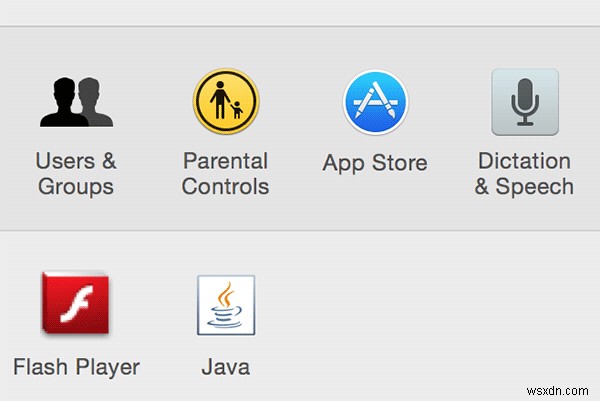Launch the blue App Store icon
The width and height of the screenshot is (600, 401).
click(375, 102)
